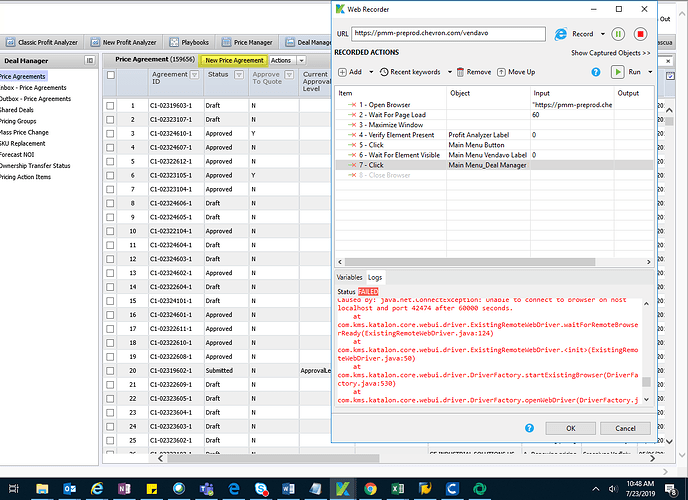Screen dimensions: 688x500
Task: Open New Profit Analyzer tab
Action: (124, 42)
